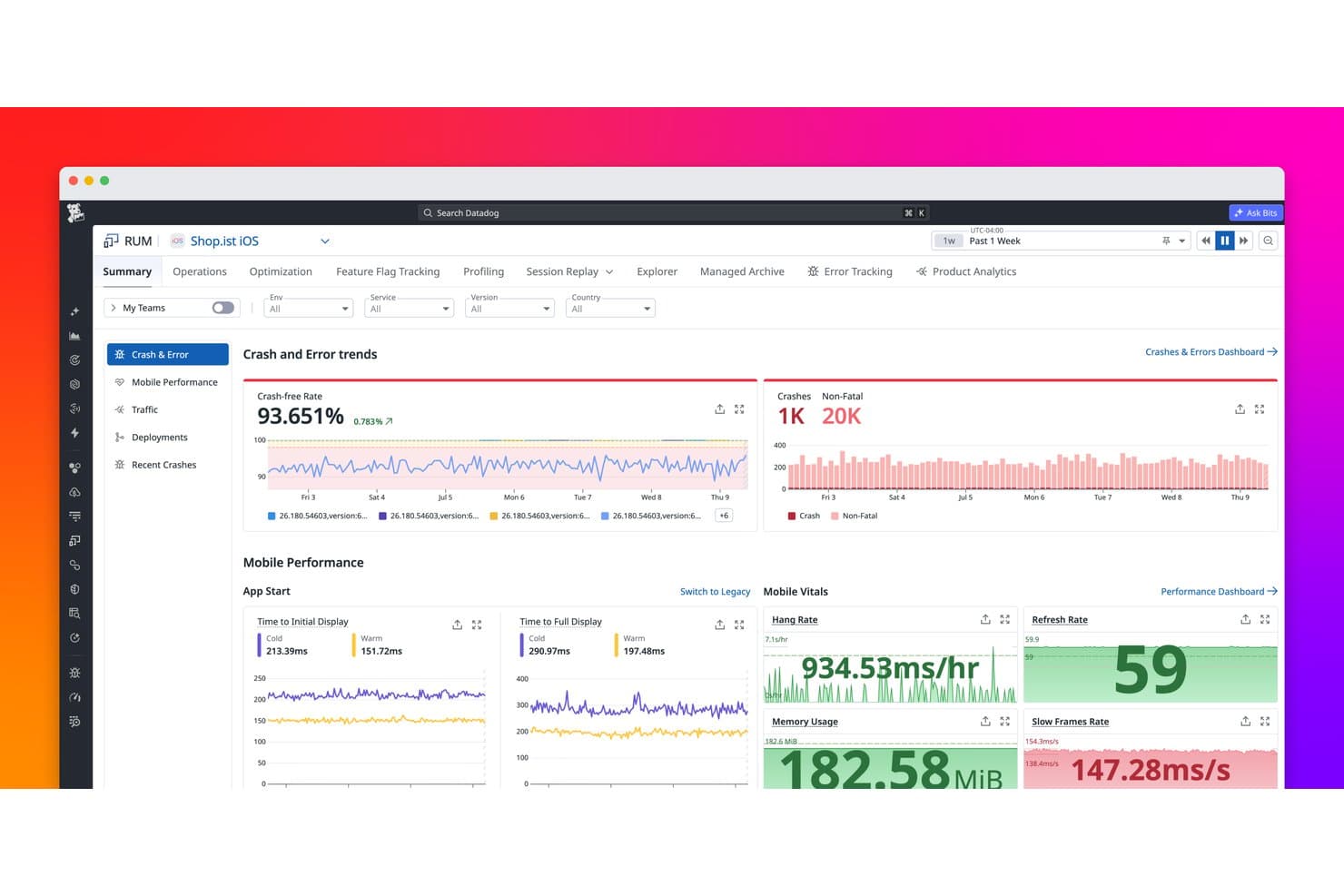The image size is (1344, 896).
Task: Fullscreen the Time to Initial Display graph
Action: 477,625
